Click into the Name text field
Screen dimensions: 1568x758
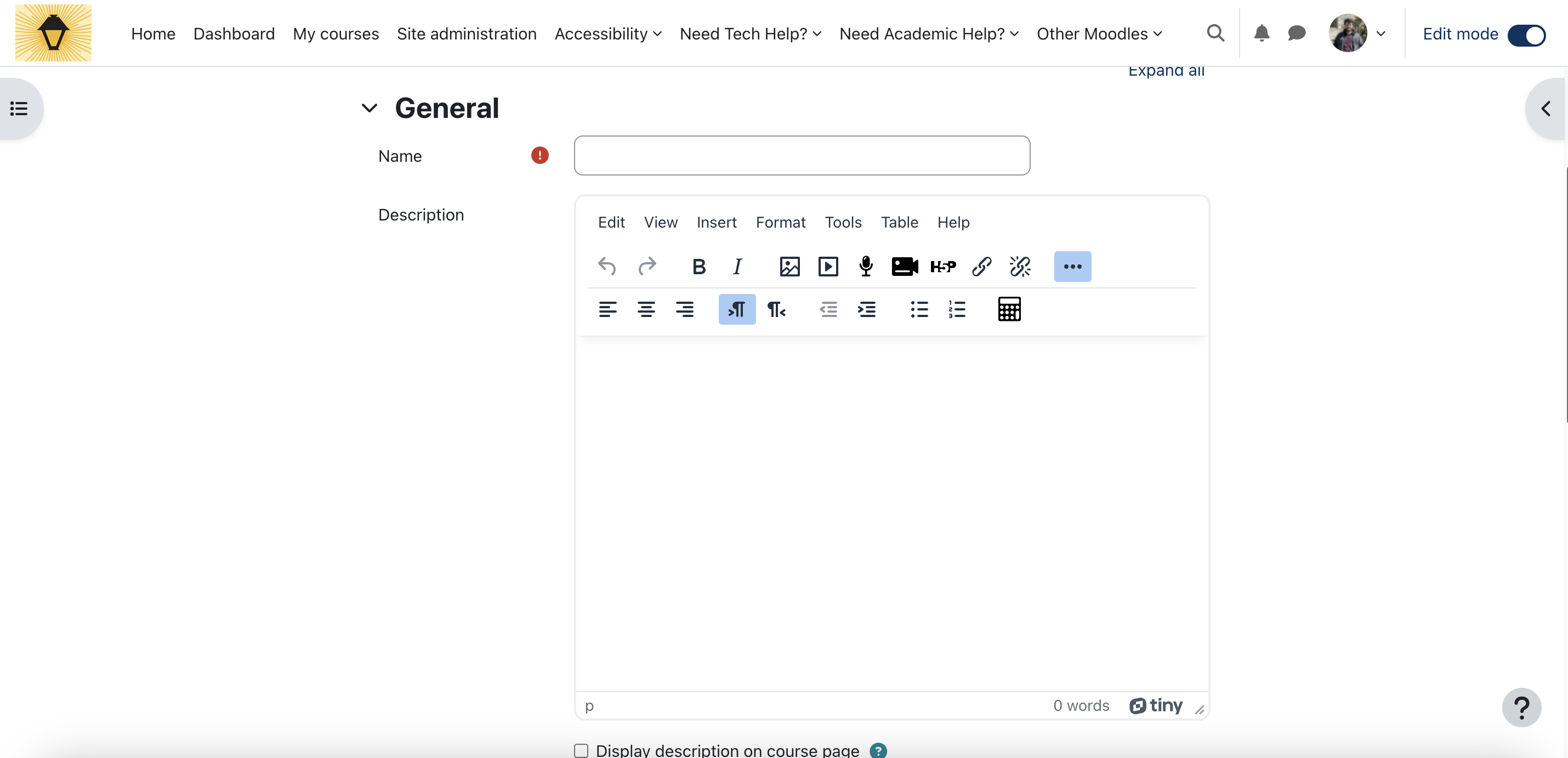point(802,156)
